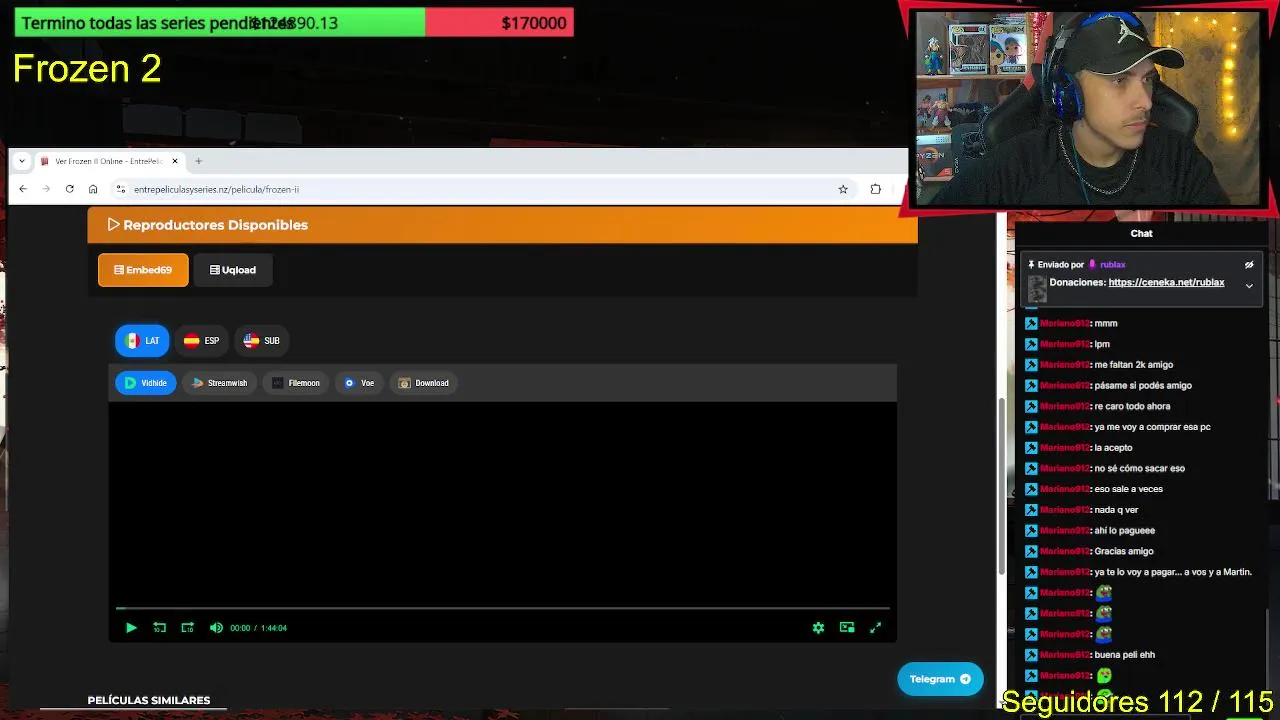Click the address bar URL field
This screenshot has width=1280, height=720.
[x=480, y=189]
